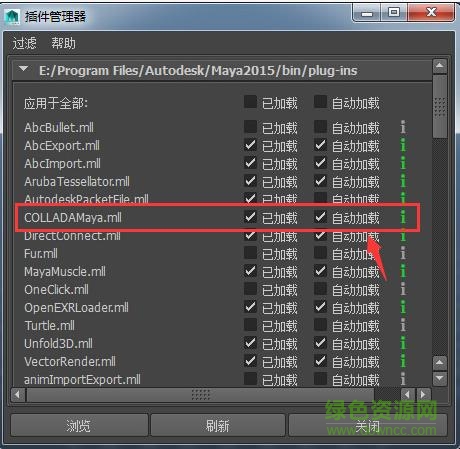Click the 浏览 browse button
Viewport: 460px width, 449px height.
tap(79, 425)
